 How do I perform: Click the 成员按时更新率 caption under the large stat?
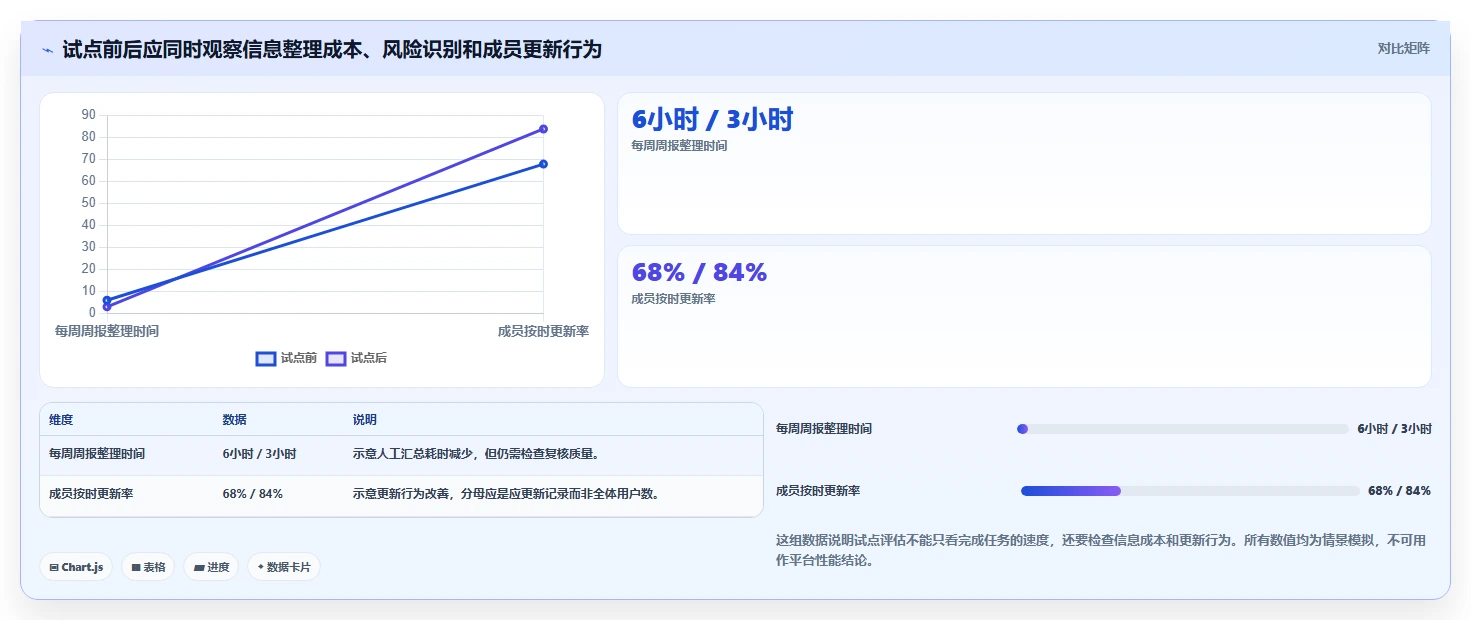coord(673,299)
